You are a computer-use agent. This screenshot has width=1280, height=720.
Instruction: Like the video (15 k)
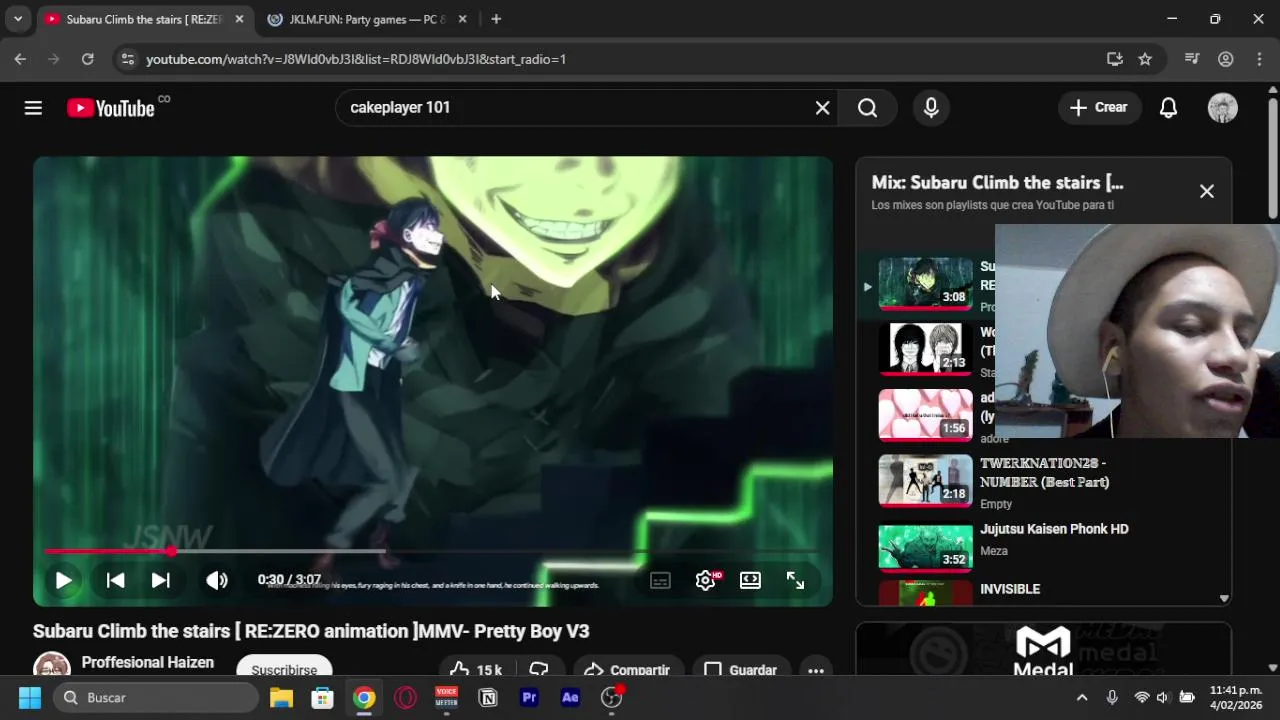476,669
